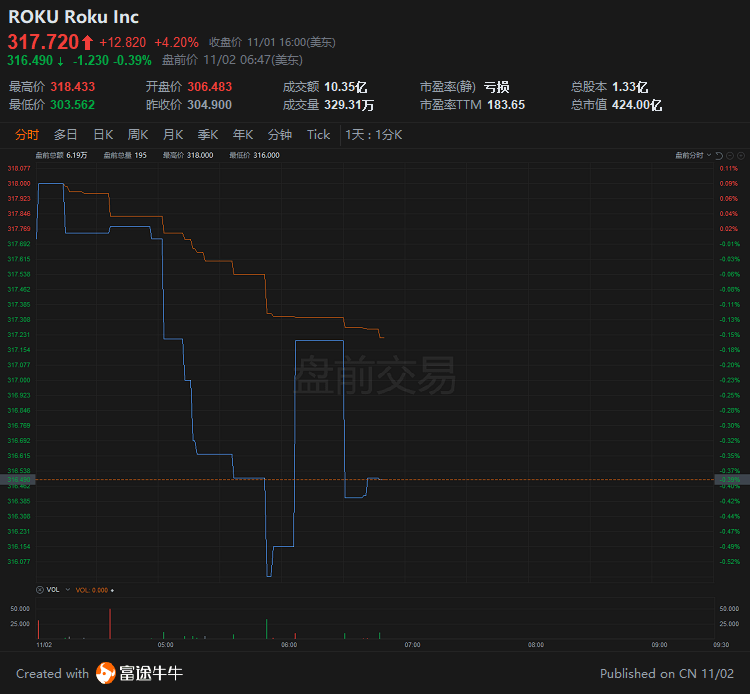Select the 周K chart tab
This screenshot has width=750, height=694.
[x=138, y=135]
